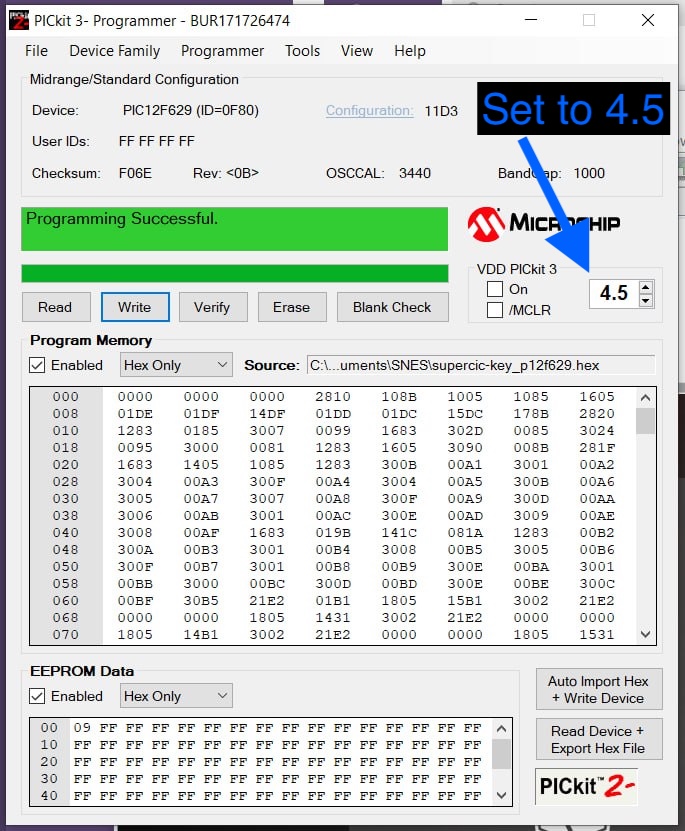685x831 pixels.
Task: Minimize the PICkit 3 Programmer window
Action: (531, 20)
